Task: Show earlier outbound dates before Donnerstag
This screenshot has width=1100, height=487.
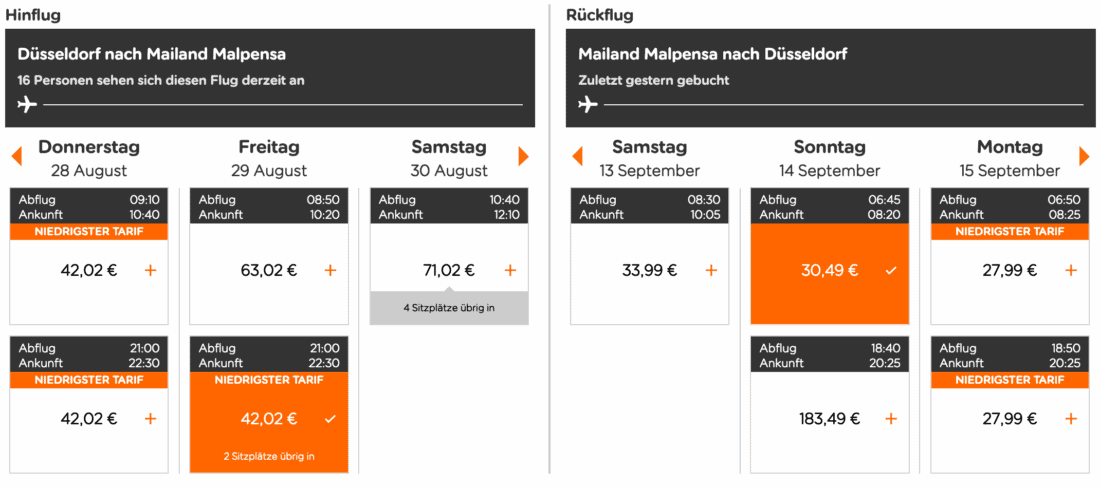Action: [x=16, y=156]
